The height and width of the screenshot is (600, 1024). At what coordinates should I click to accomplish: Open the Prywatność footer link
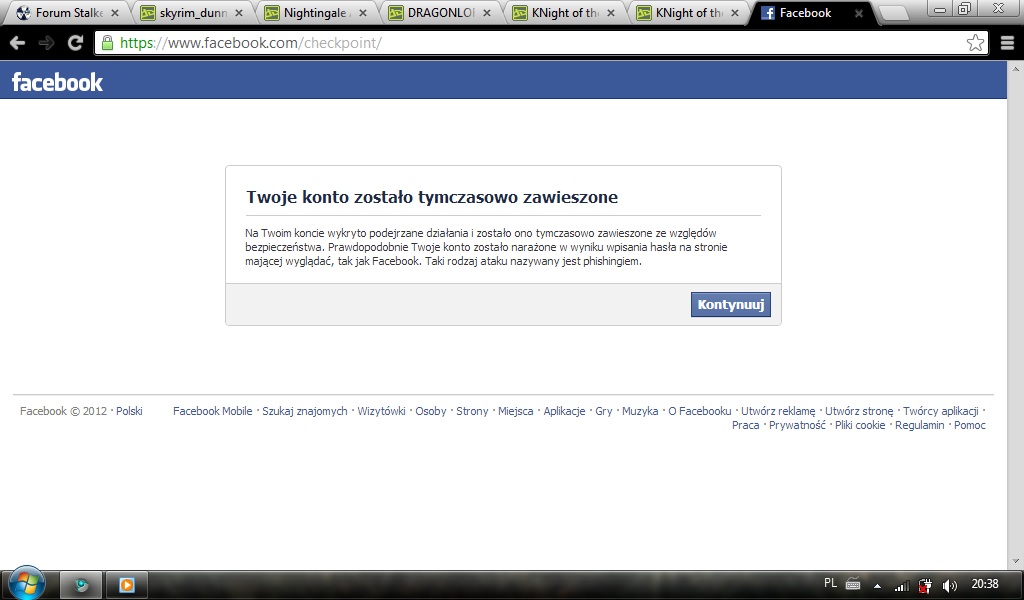tap(797, 426)
